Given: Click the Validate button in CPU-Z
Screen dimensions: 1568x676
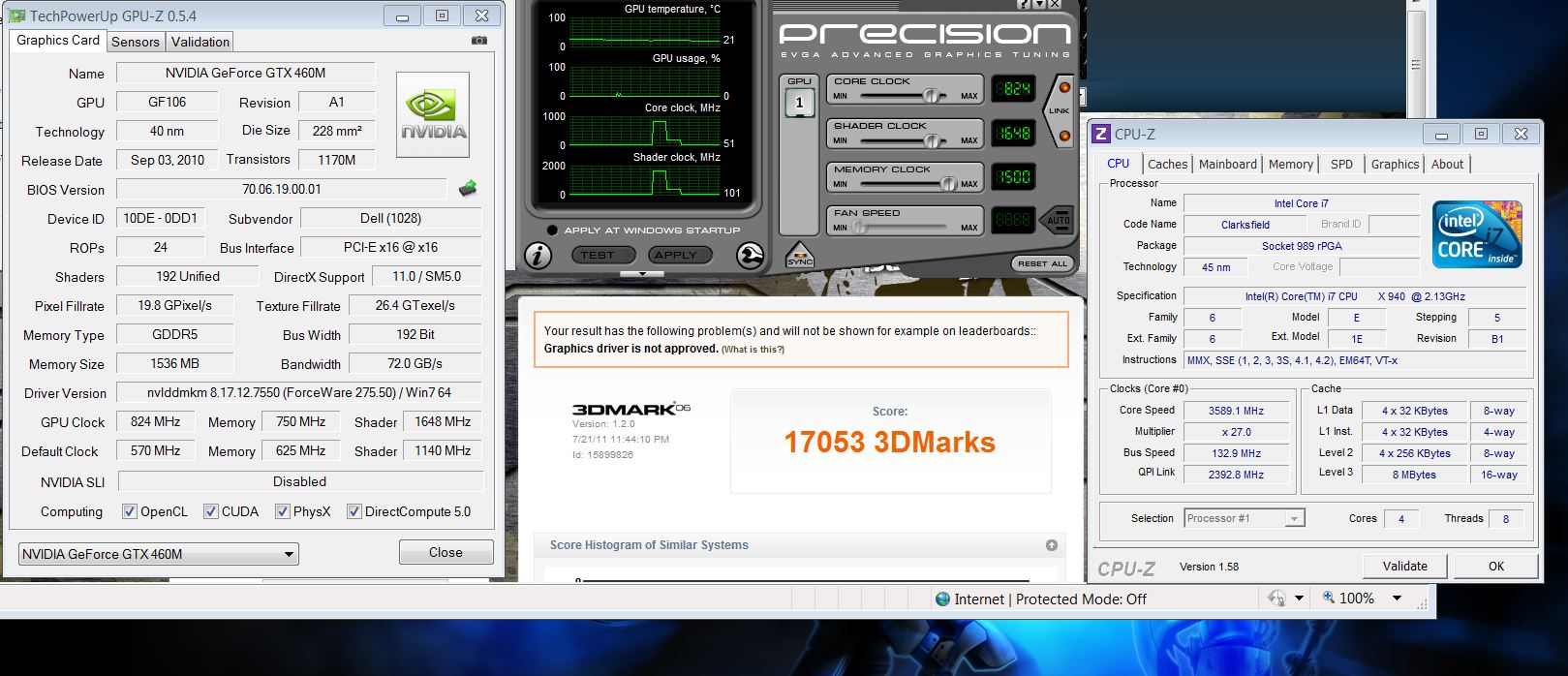Looking at the screenshot, I should click(1404, 566).
